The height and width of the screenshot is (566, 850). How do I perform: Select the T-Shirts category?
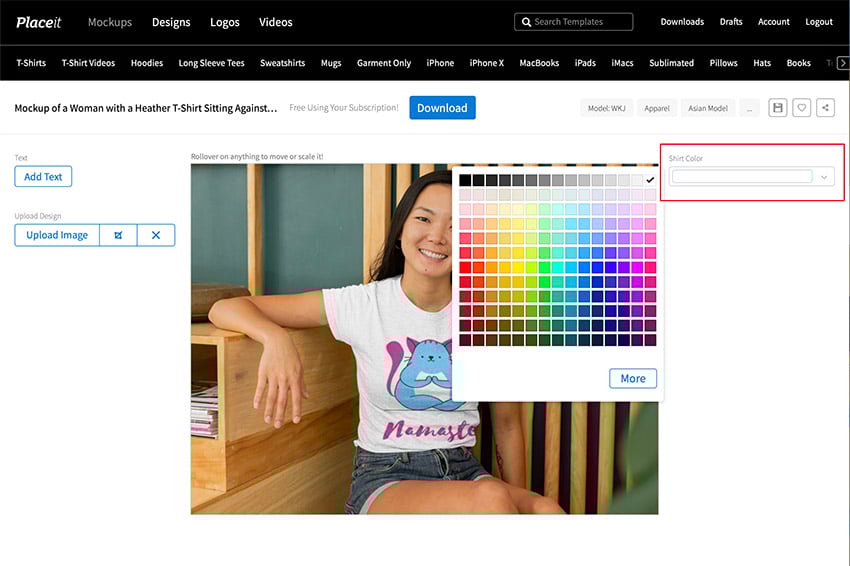(31, 63)
